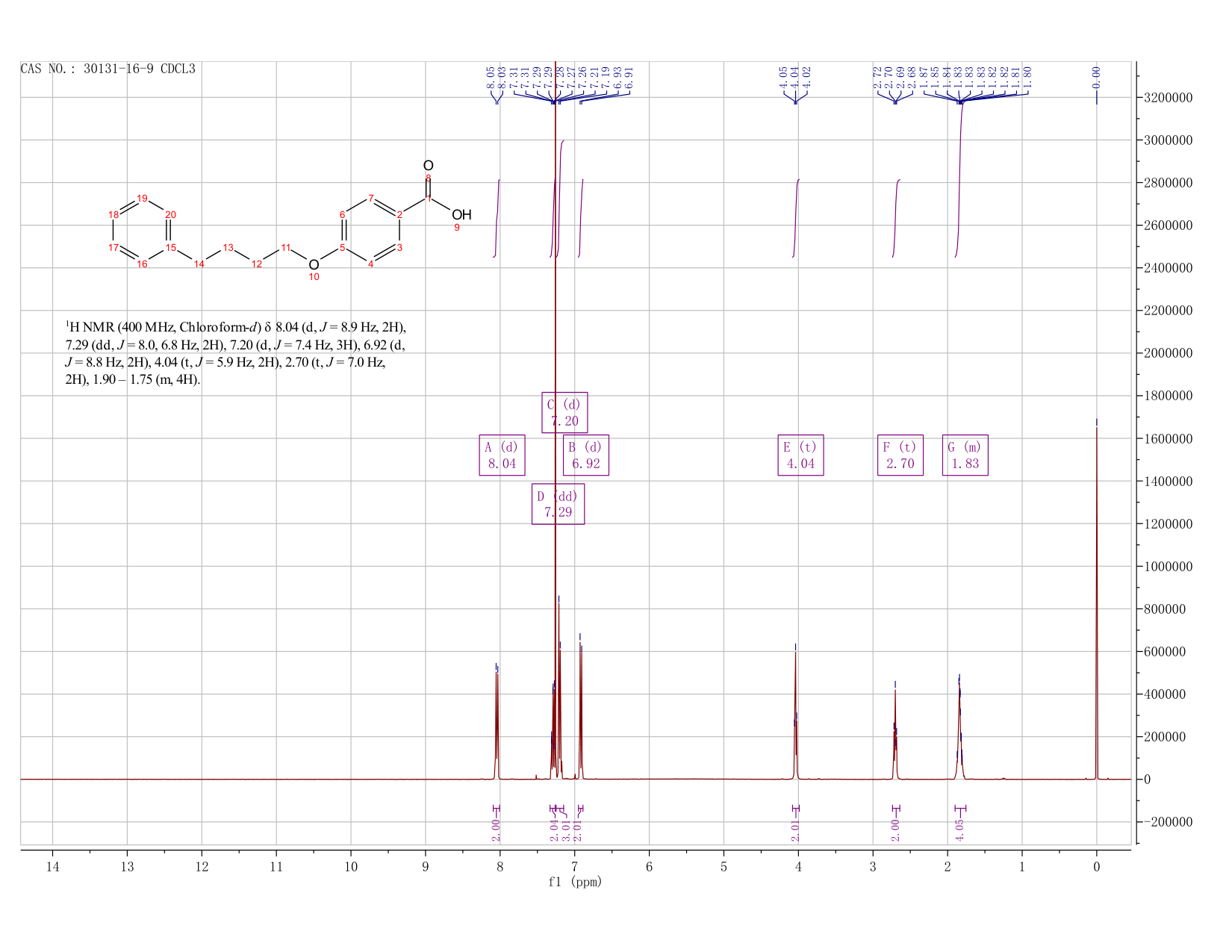Select multiplet box B (d) 6.92
The width and height of the screenshot is (1232, 952).
pos(585,455)
